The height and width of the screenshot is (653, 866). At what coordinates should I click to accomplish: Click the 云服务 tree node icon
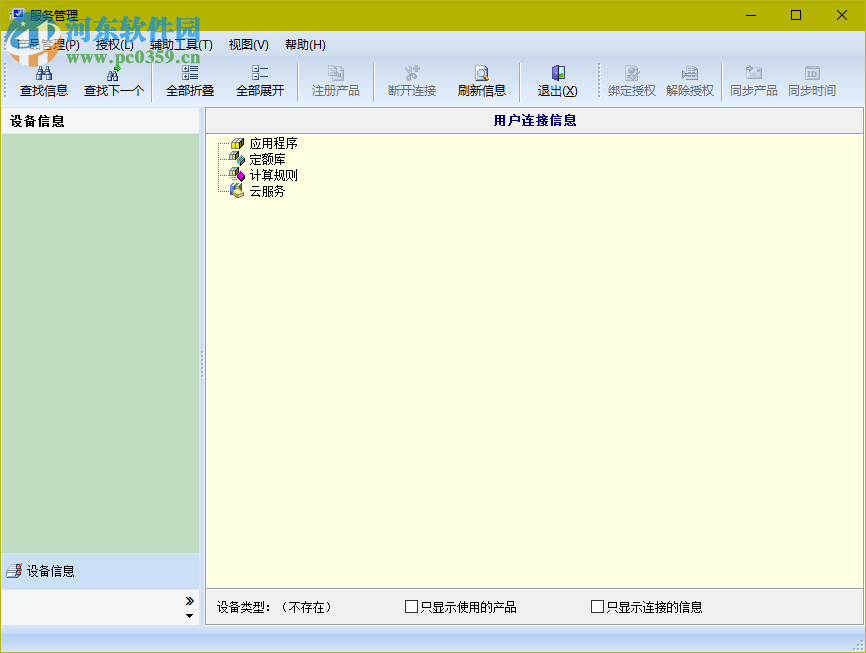click(237, 191)
